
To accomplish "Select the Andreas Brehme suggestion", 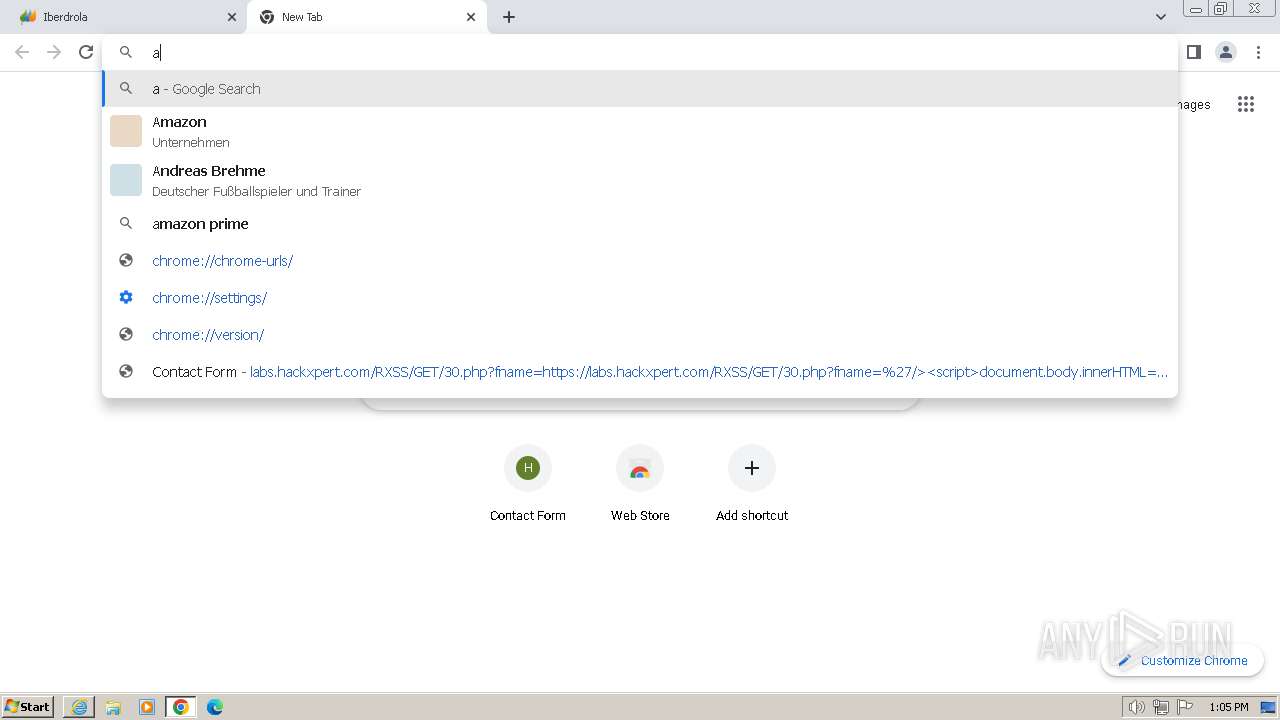I will click(640, 180).
